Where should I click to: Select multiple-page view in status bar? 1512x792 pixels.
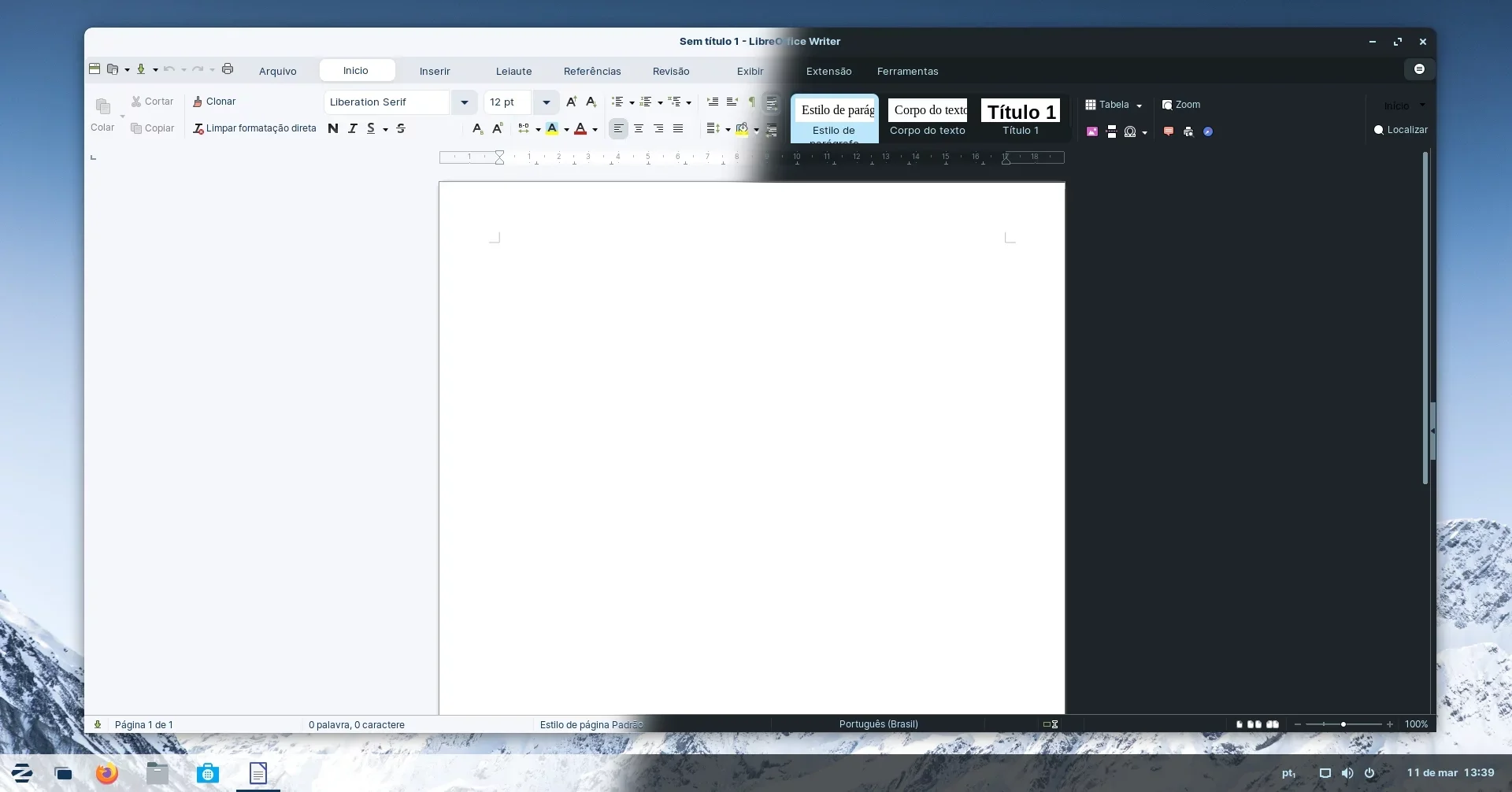[x=1254, y=724]
